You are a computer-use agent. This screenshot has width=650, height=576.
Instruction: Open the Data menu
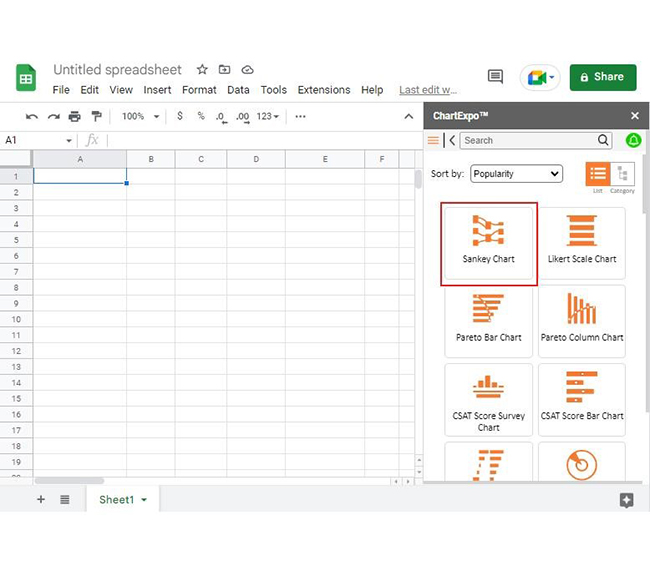pos(238,90)
